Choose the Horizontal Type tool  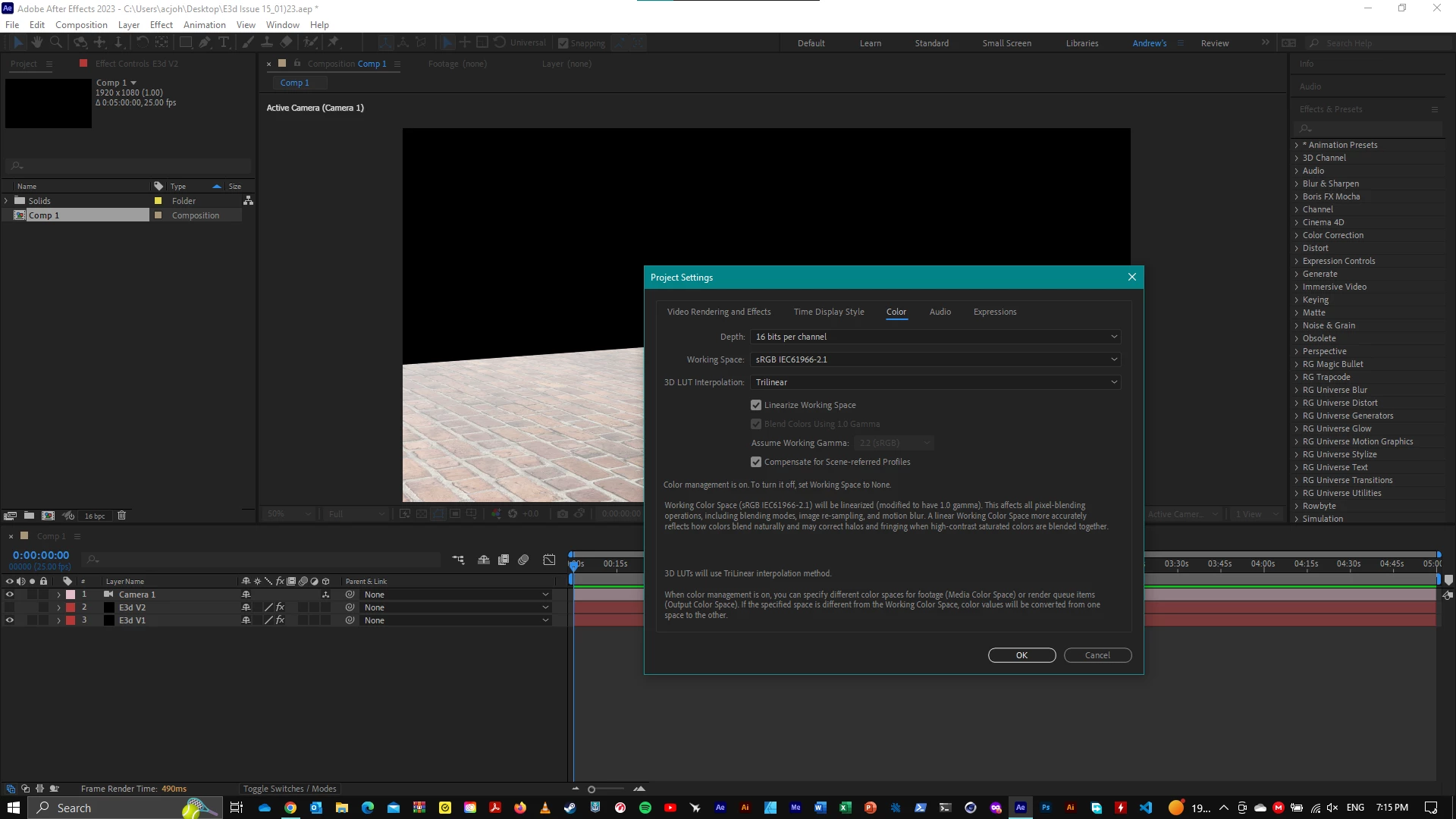[224, 42]
